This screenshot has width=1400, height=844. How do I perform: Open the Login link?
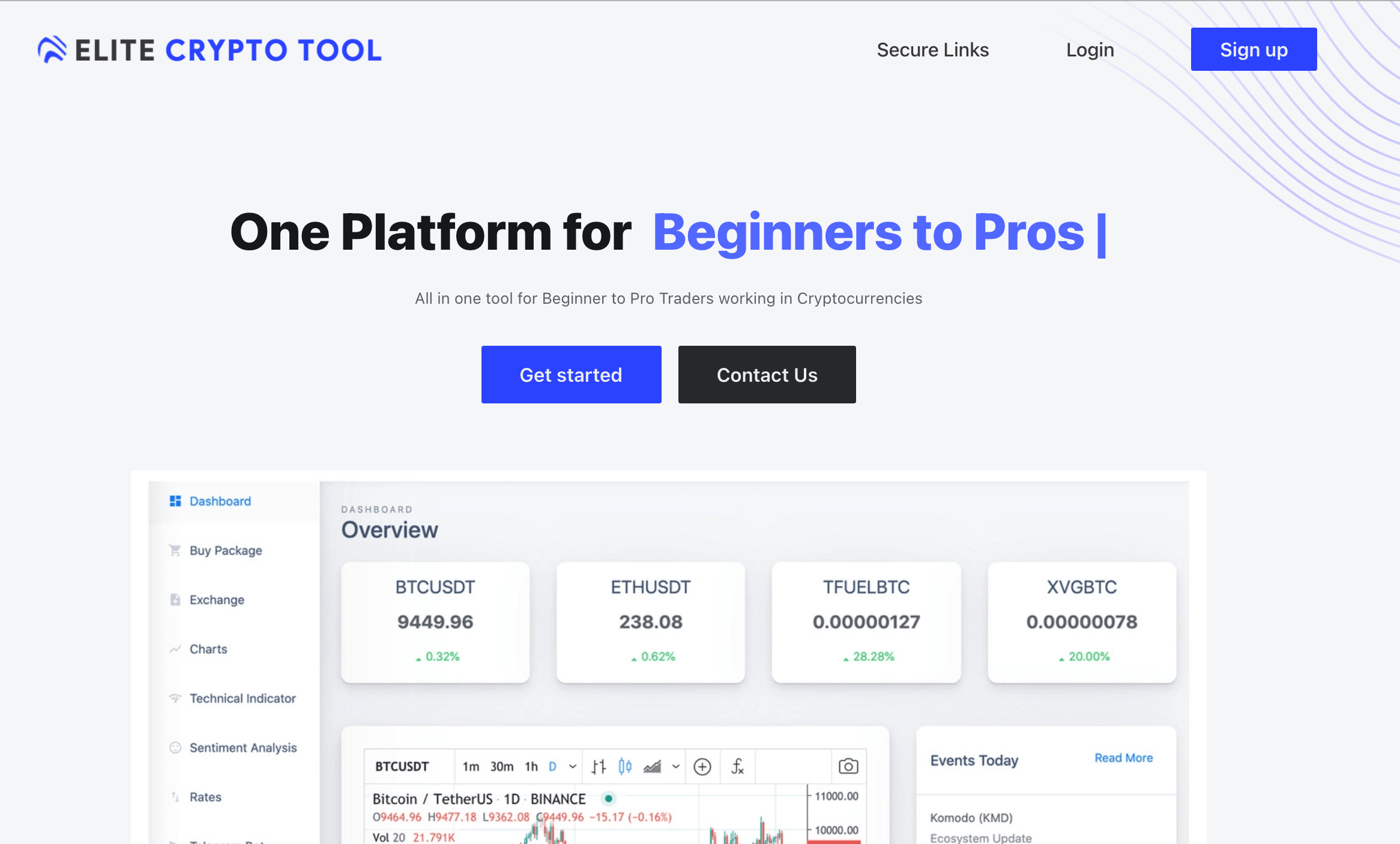click(x=1090, y=50)
